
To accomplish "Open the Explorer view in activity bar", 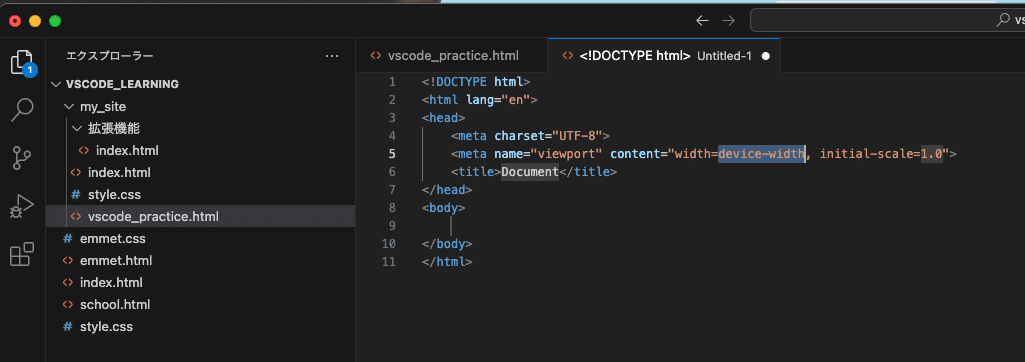I will click(x=22, y=63).
